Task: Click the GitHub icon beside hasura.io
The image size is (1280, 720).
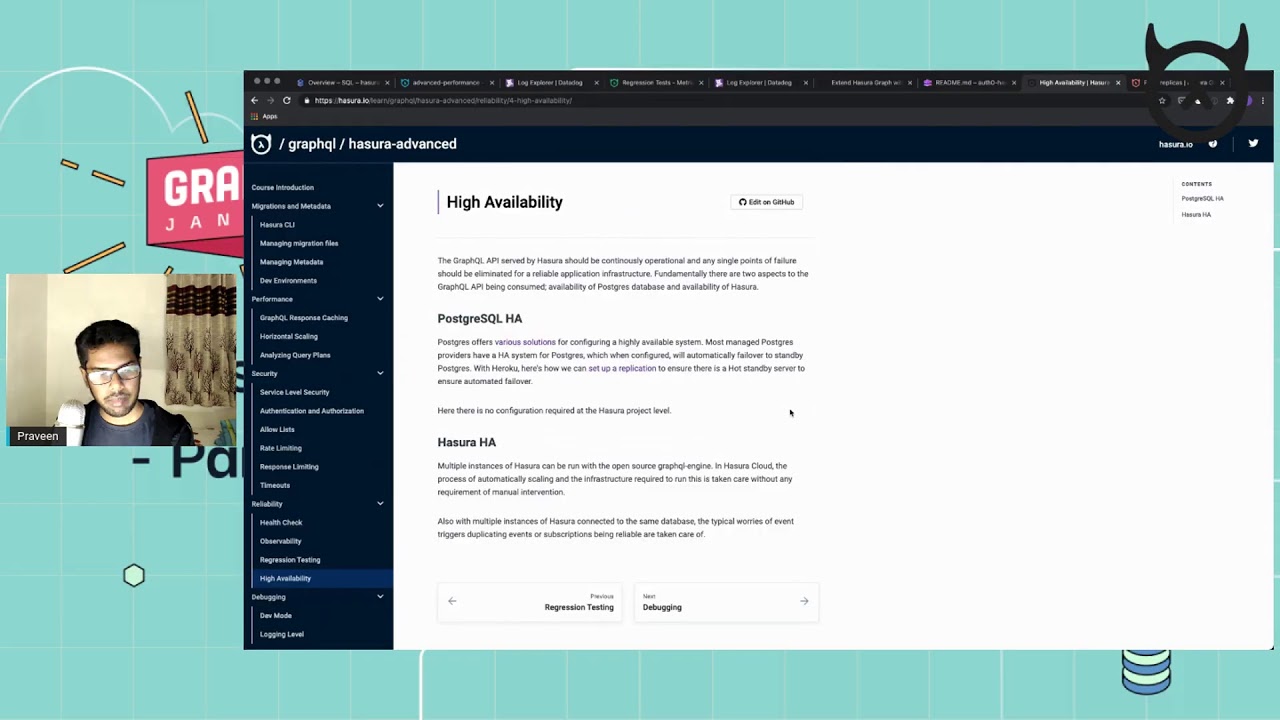Action: [1213, 144]
